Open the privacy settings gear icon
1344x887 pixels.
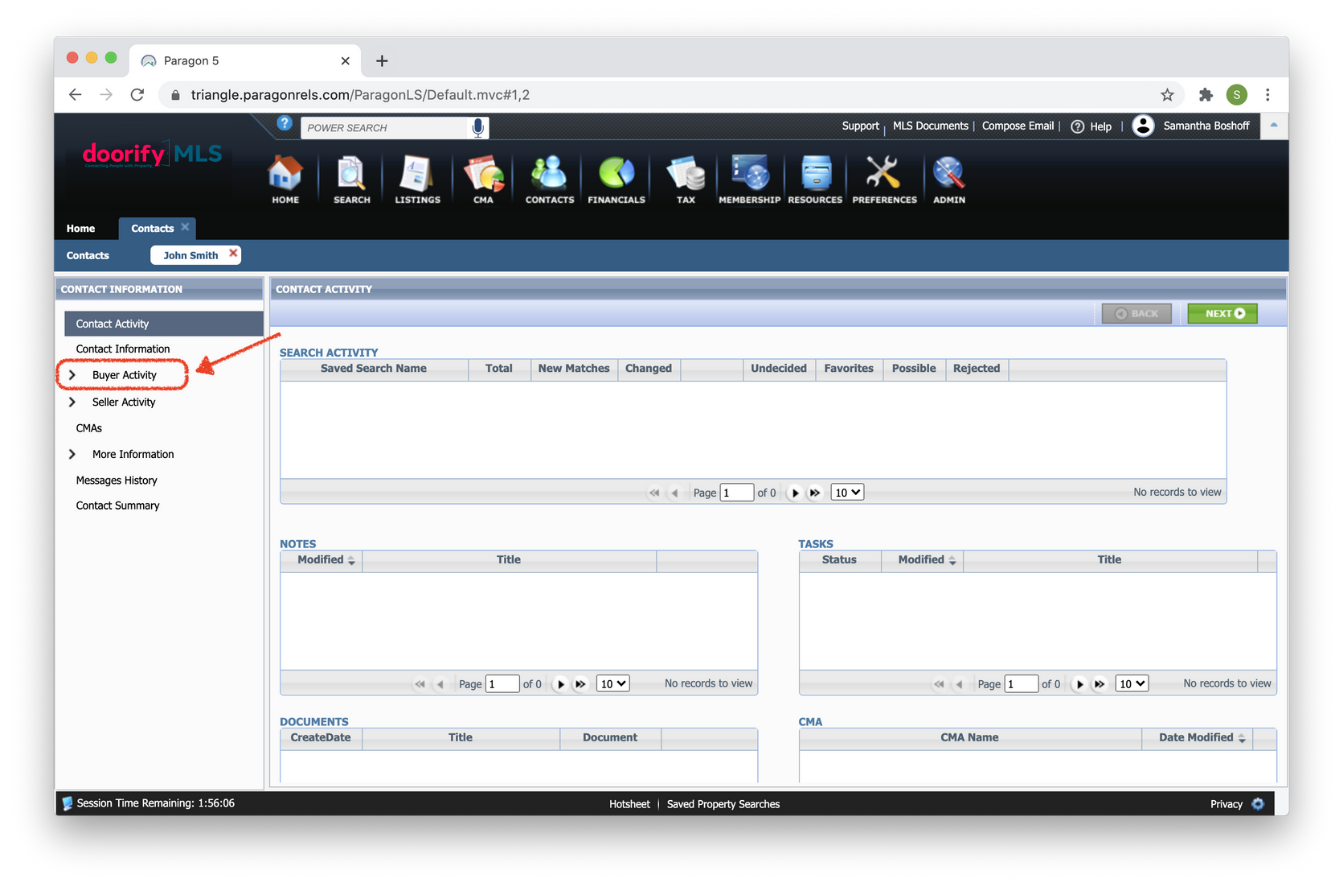(1258, 803)
